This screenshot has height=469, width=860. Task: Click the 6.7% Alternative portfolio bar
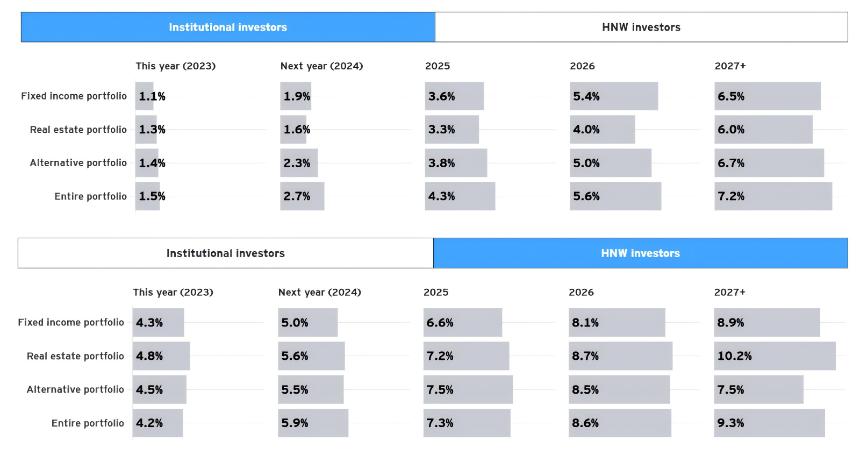769,162
